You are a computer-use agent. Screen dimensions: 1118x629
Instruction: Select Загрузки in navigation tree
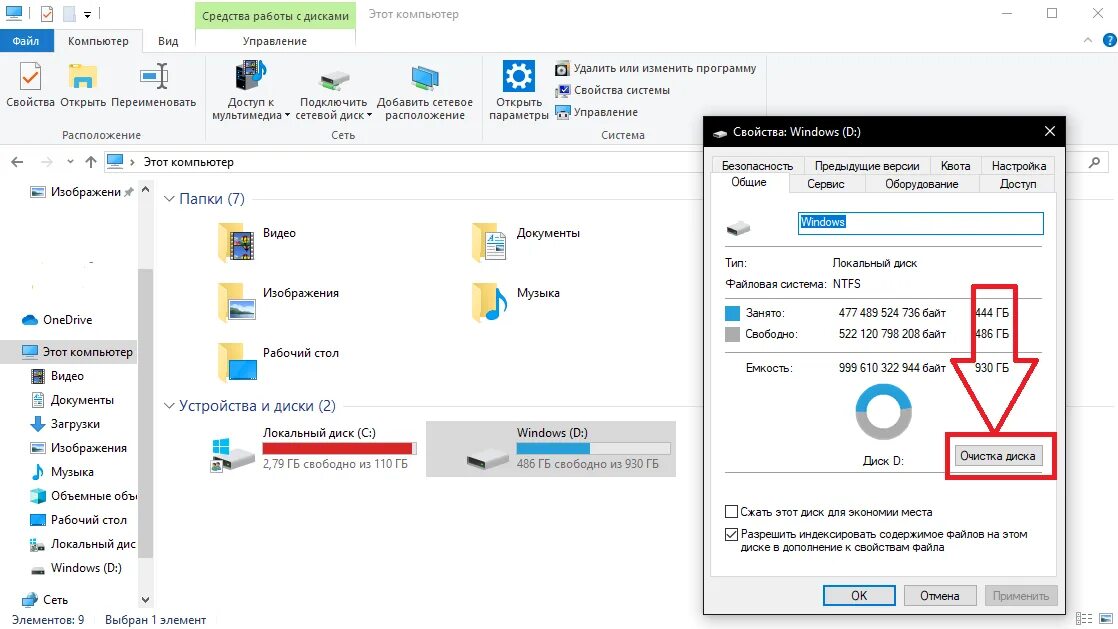pos(65,424)
